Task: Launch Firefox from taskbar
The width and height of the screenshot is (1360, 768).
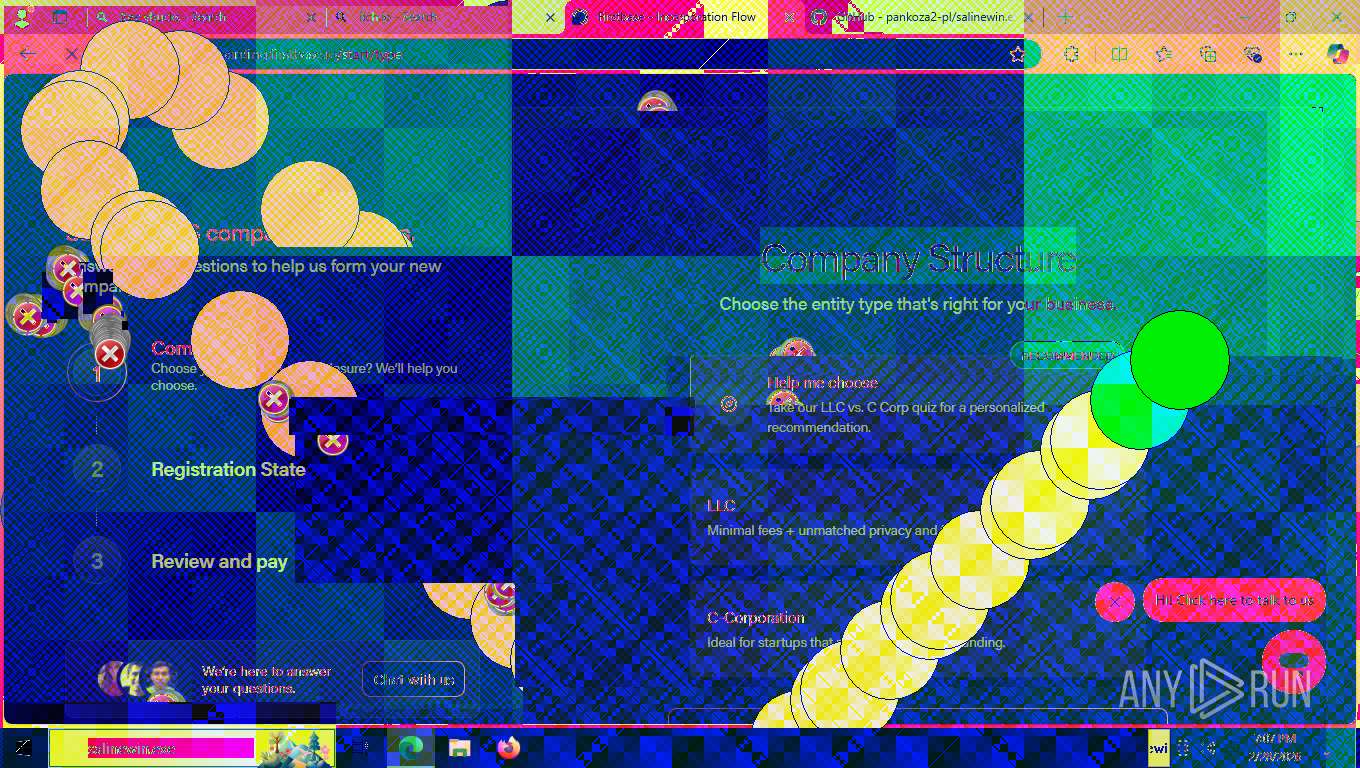Action: 508,747
